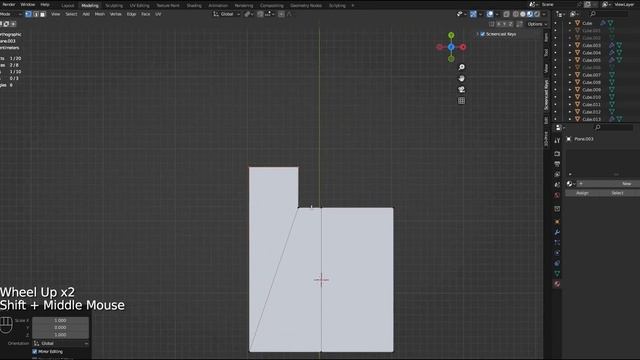Expand the Cube.010 outliner row
This screenshot has height=360, width=640.
click(570, 97)
